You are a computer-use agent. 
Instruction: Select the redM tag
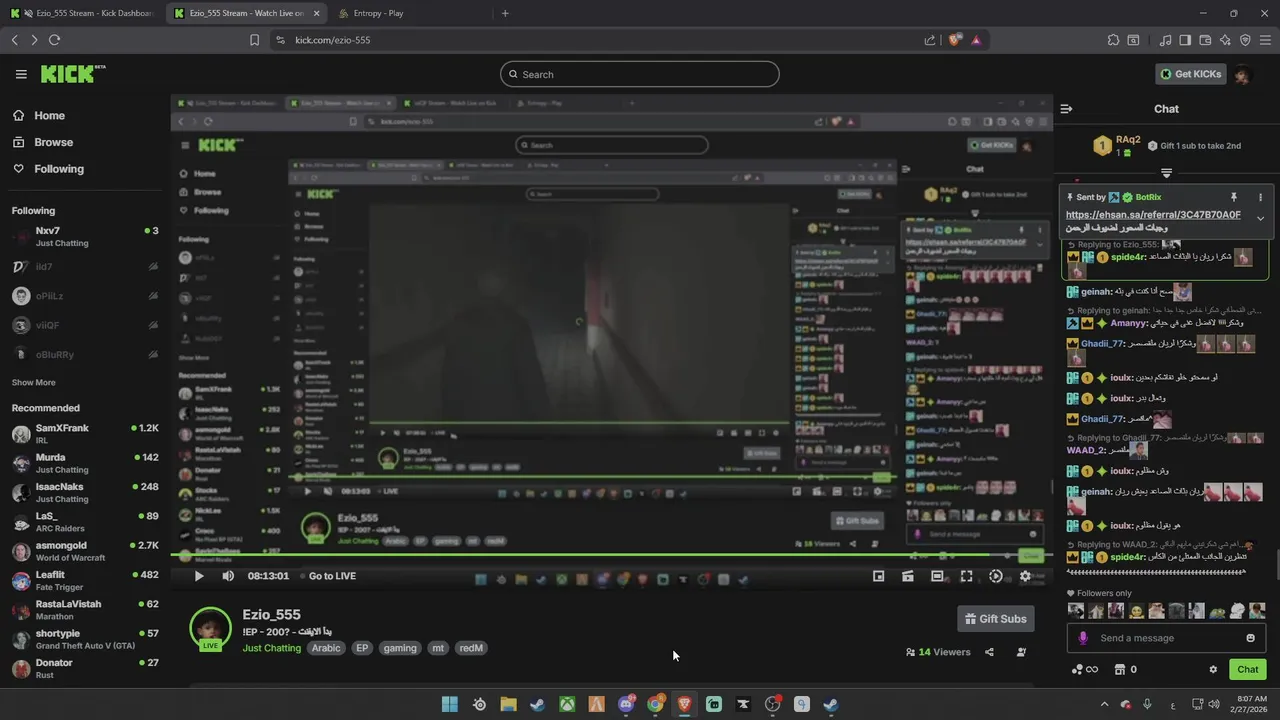point(471,648)
